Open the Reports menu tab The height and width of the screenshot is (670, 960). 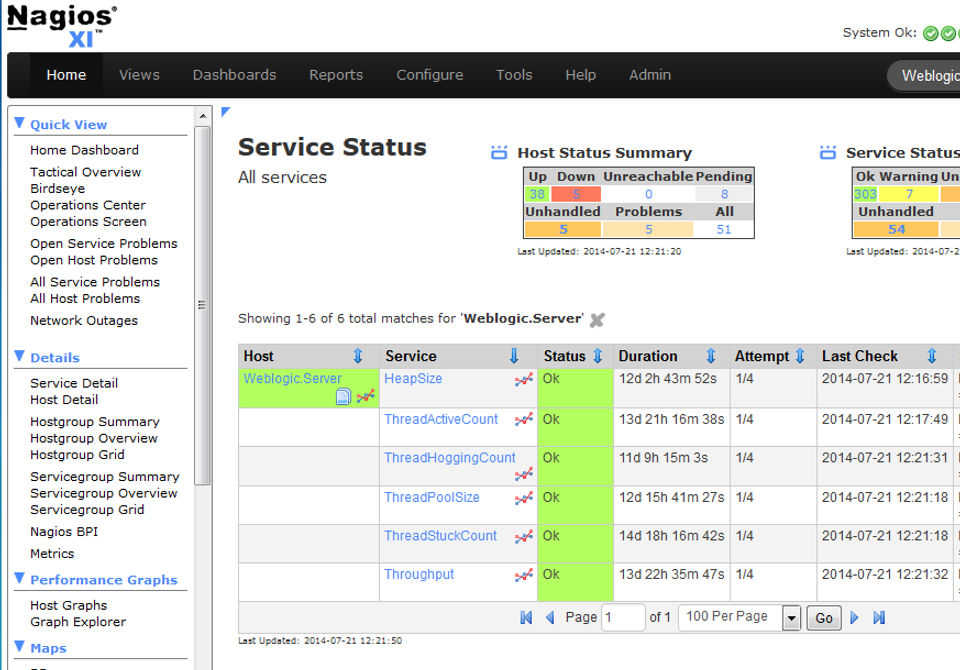(336, 75)
